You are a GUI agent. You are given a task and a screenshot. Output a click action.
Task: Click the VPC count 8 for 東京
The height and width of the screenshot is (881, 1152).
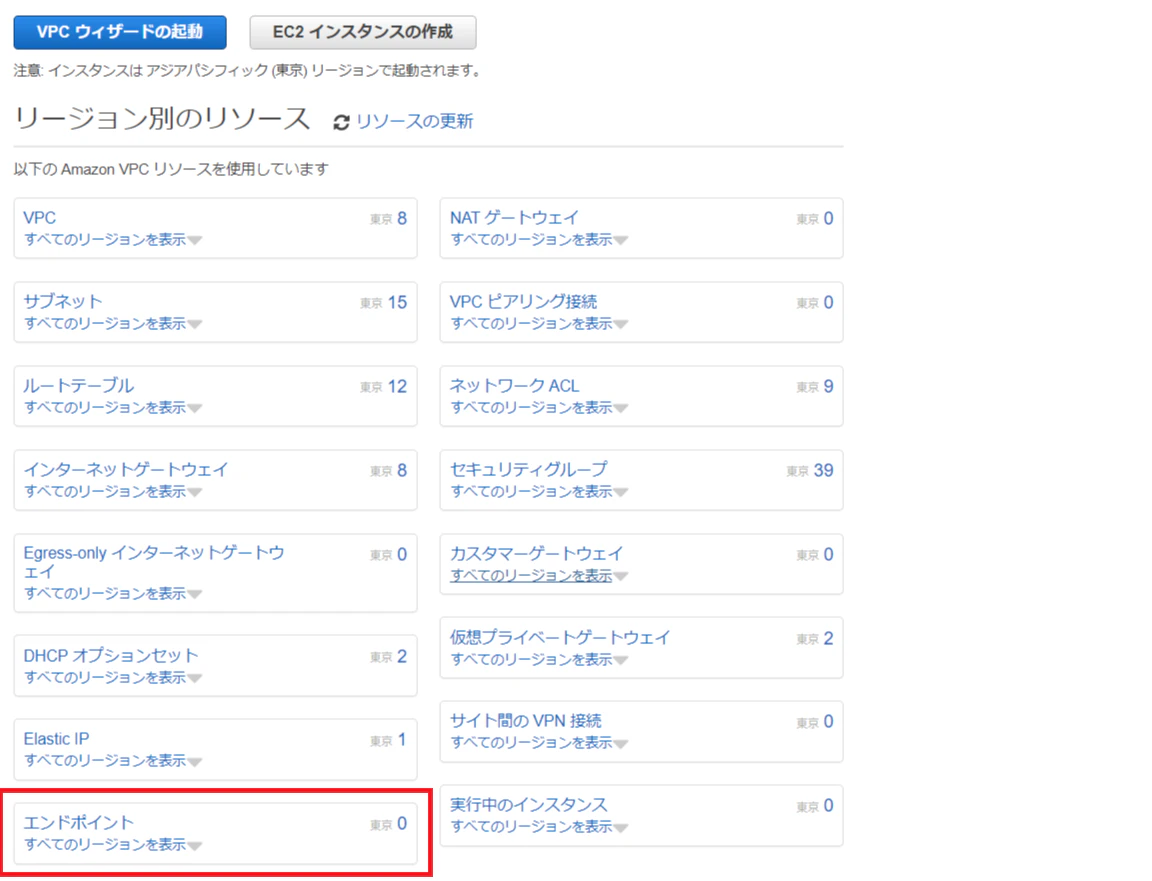(x=402, y=218)
